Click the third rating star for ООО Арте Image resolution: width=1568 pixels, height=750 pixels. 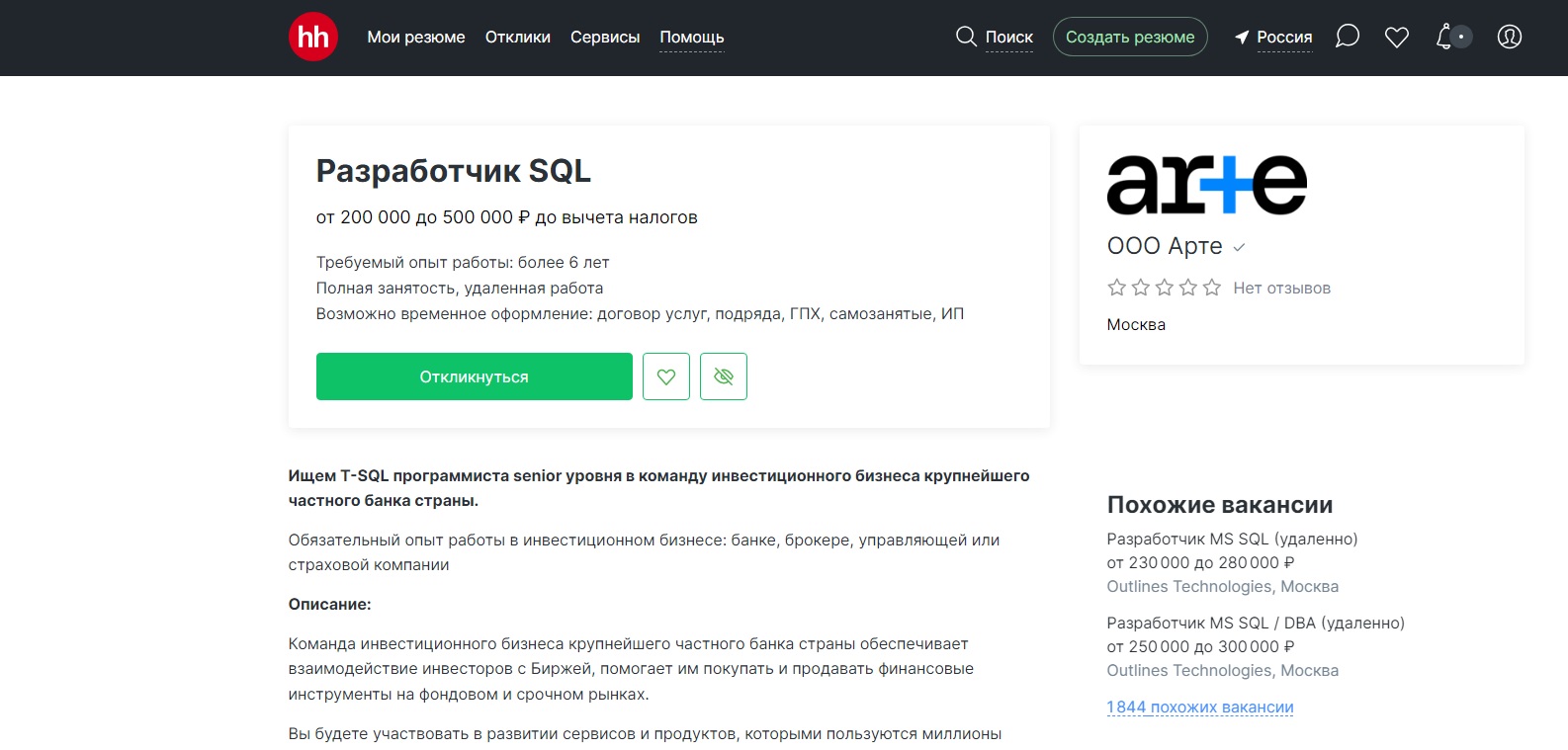pos(1165,288)
